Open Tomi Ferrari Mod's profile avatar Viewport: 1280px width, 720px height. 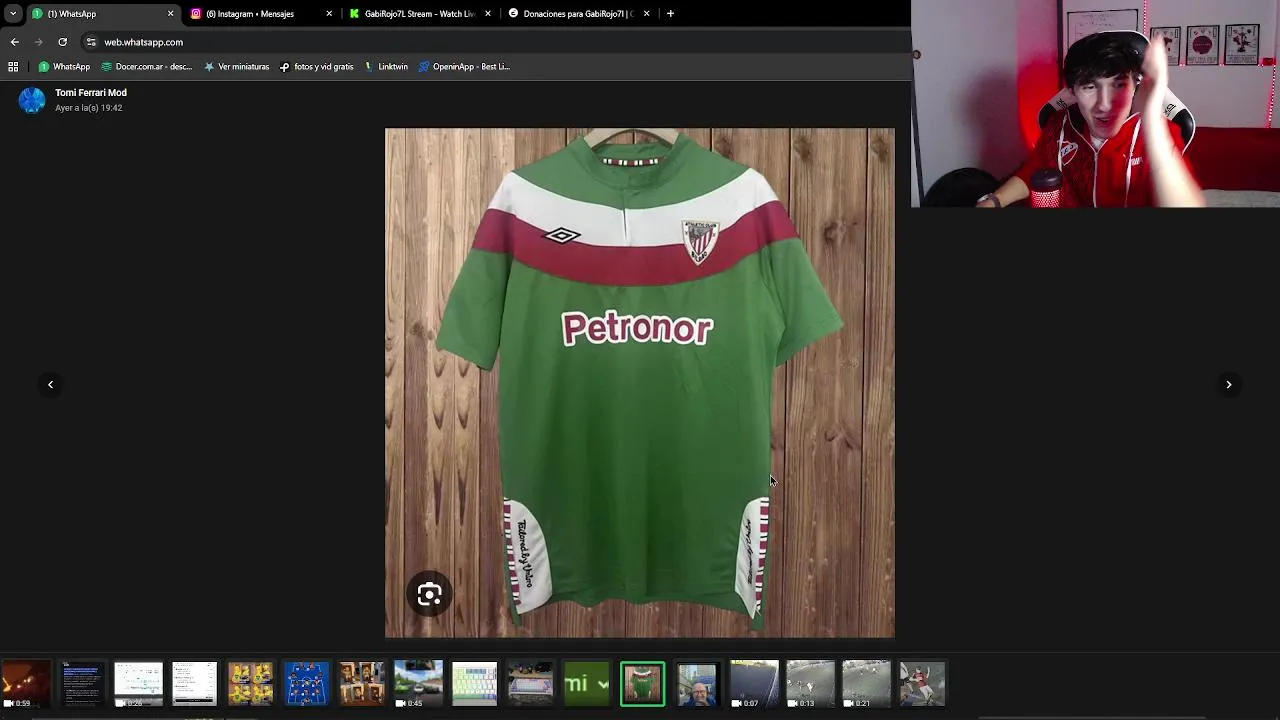point(32,100)
